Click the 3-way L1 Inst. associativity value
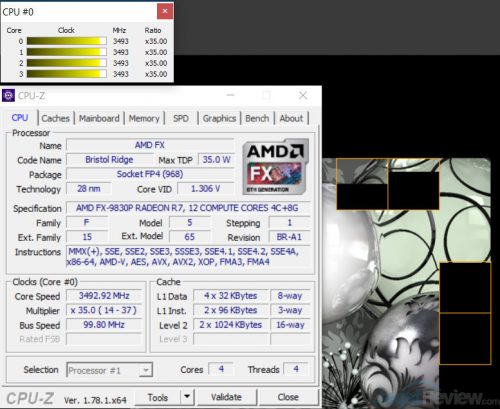 [x=290, y=310]
